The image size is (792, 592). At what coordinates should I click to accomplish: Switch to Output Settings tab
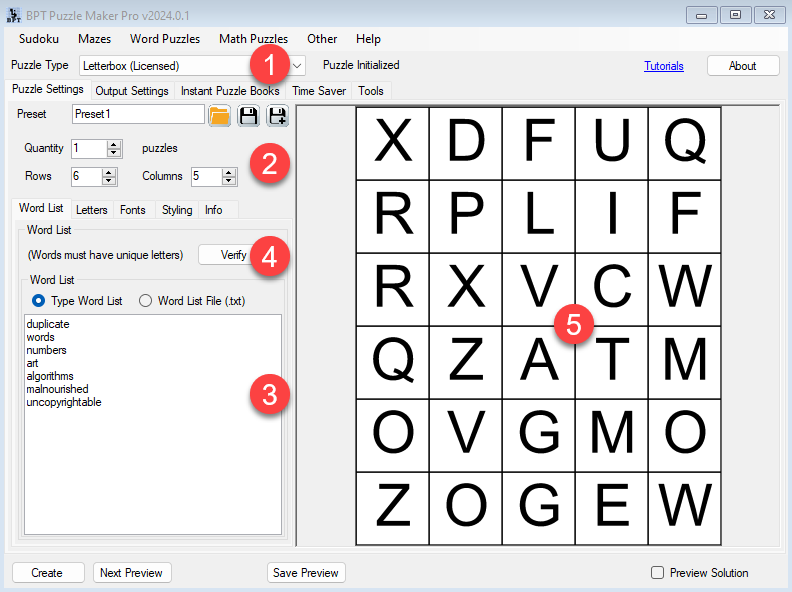click(131, 91)
